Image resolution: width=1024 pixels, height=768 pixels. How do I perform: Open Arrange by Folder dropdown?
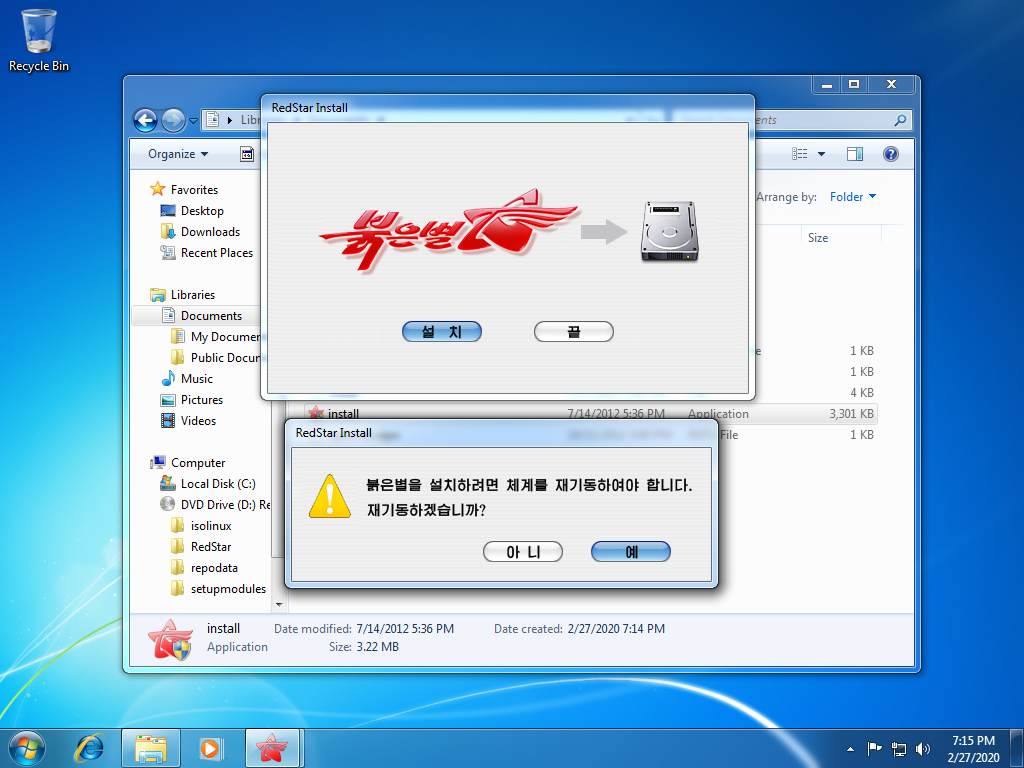click(852, 197)
